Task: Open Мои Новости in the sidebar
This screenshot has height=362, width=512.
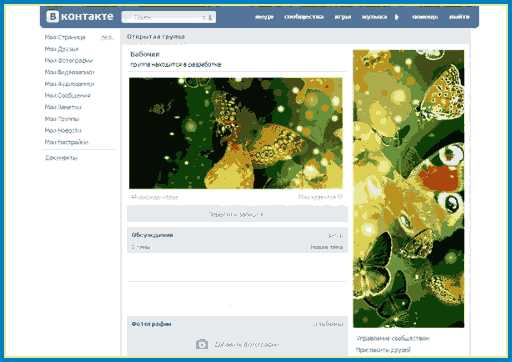Action: [63, 131]
